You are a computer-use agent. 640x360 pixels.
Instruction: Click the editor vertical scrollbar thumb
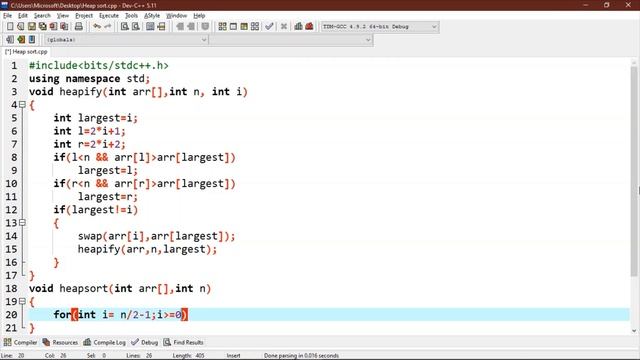point(633,171)
